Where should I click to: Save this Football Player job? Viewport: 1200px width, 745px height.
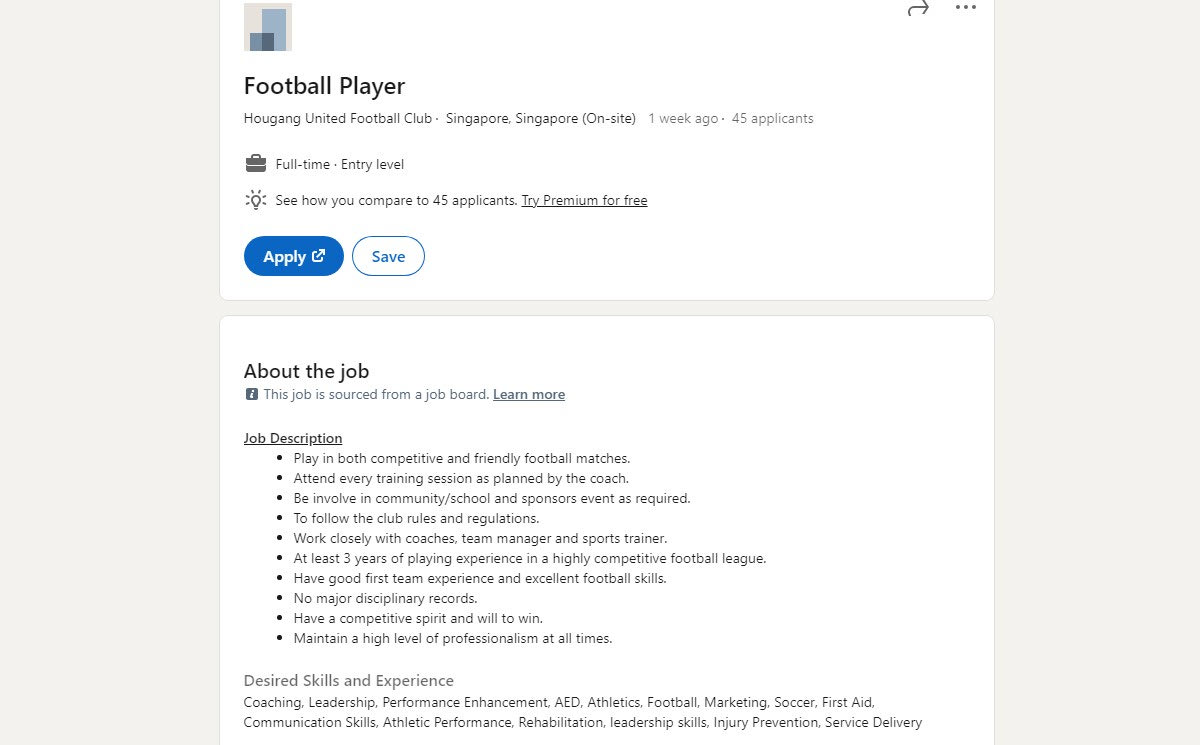pos(388,256)
